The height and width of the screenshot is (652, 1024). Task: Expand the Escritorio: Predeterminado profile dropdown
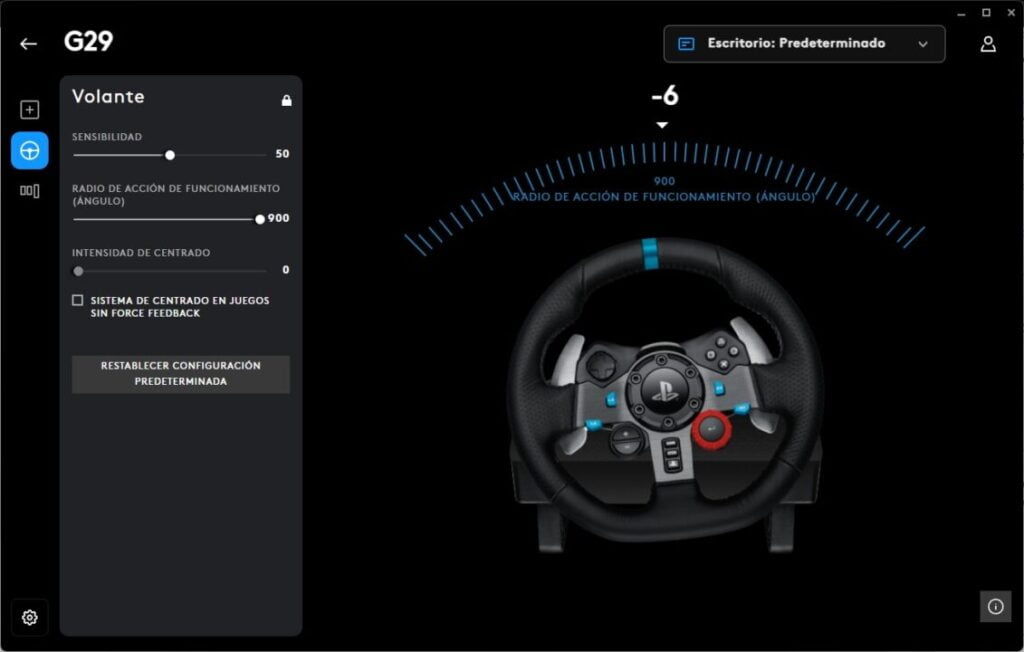804,44
